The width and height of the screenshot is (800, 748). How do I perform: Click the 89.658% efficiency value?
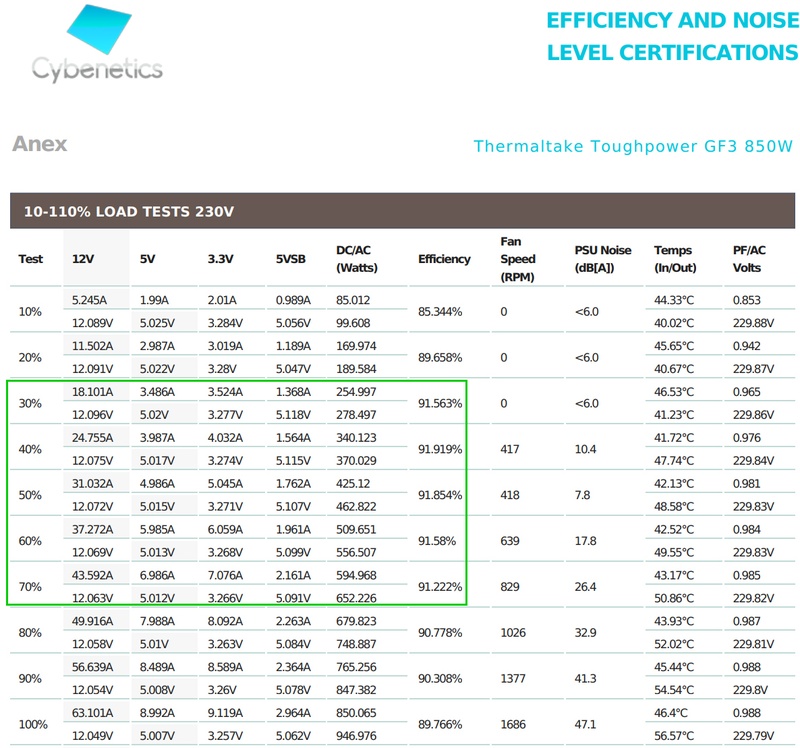pyautogui.click(x=440, y=358)
